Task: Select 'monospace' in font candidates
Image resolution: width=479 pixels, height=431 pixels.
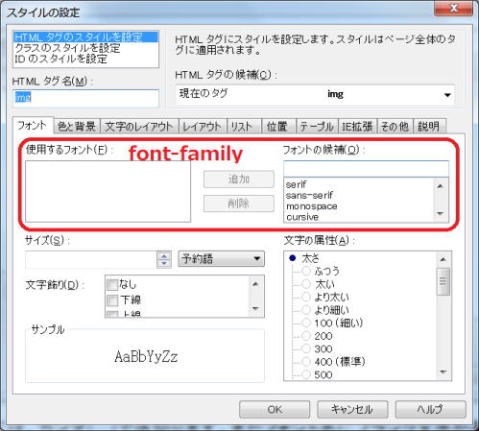Action: coord(312,206)
